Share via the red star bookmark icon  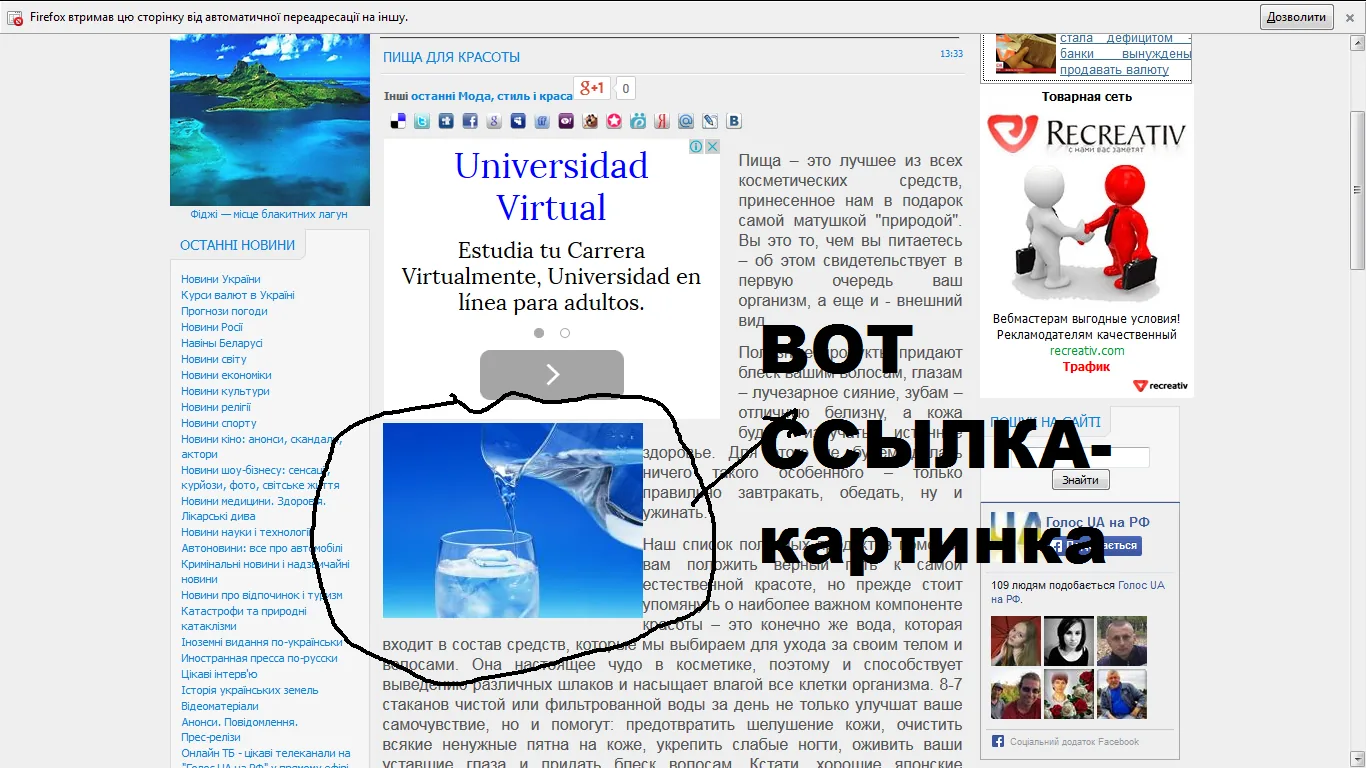(x=614, y=121)
